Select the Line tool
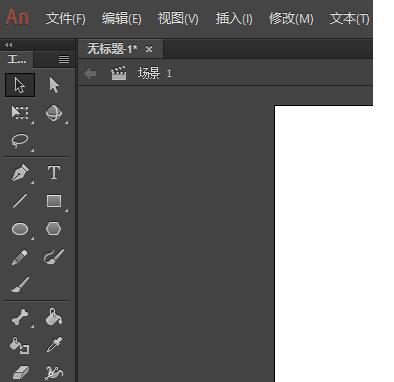This screenshot has height=382, width=394. (20, 201)
